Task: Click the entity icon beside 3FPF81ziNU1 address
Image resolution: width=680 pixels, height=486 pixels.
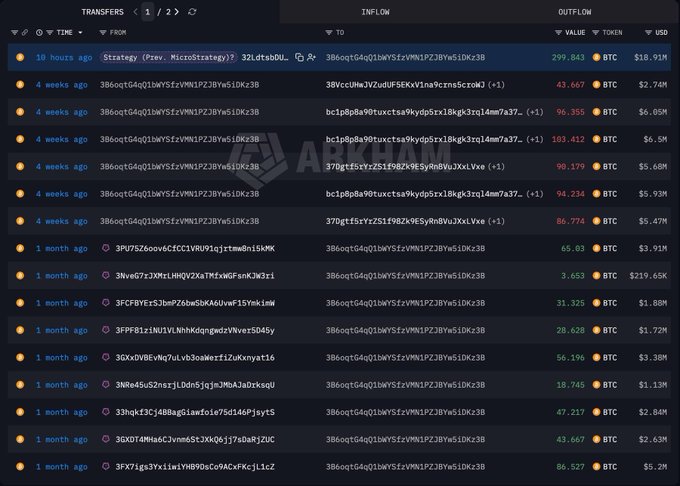Action: click(105, 330)
